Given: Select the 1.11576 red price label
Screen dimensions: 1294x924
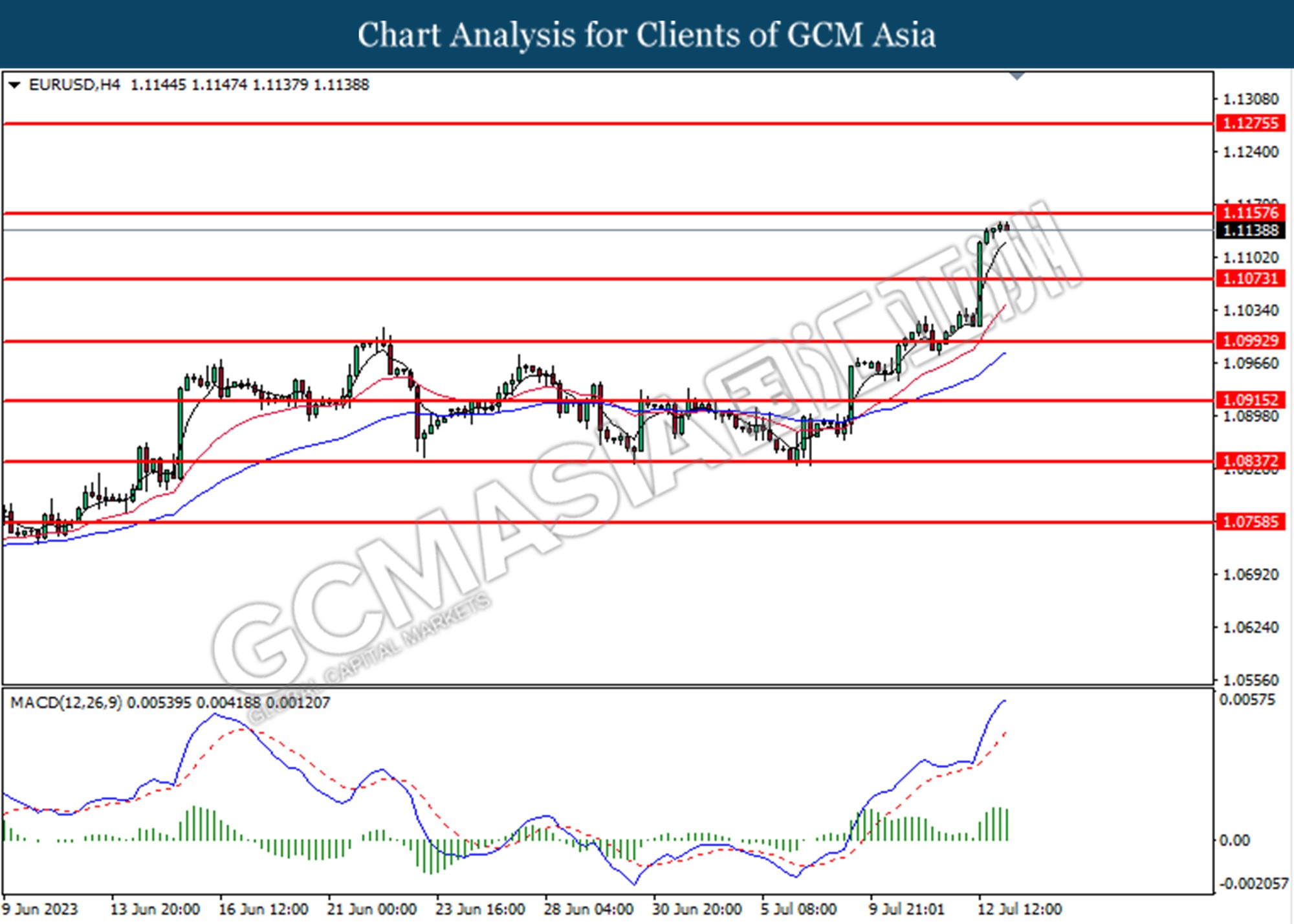Looking at the screenshot, I should point(1251,212).
